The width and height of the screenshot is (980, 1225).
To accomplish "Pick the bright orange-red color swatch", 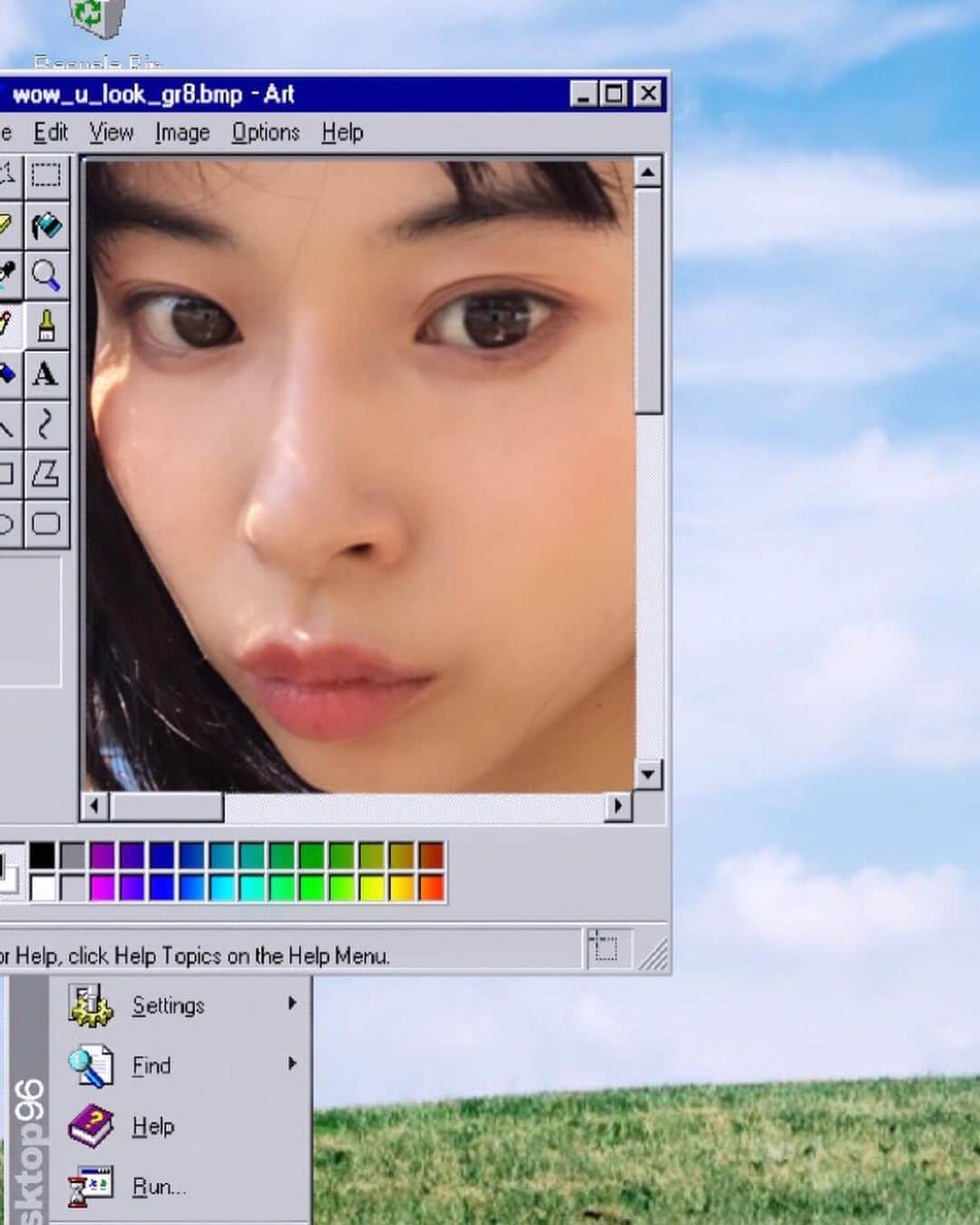I will pyautogui.click(x=432, y=887).
